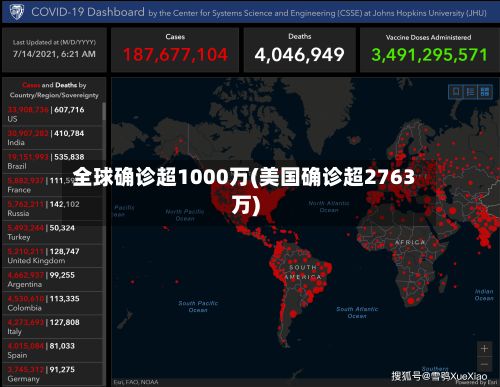Select the Russia row in country list
500x387 pixels.
click(52, 209)
